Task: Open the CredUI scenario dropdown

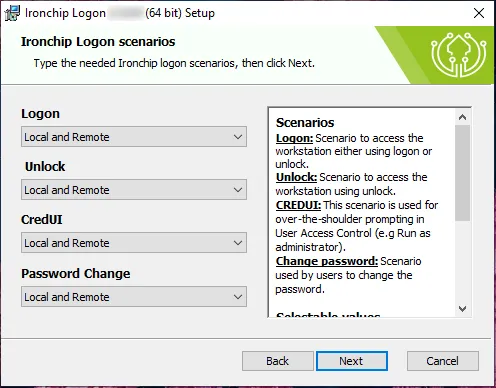Action: click(134, 243)
